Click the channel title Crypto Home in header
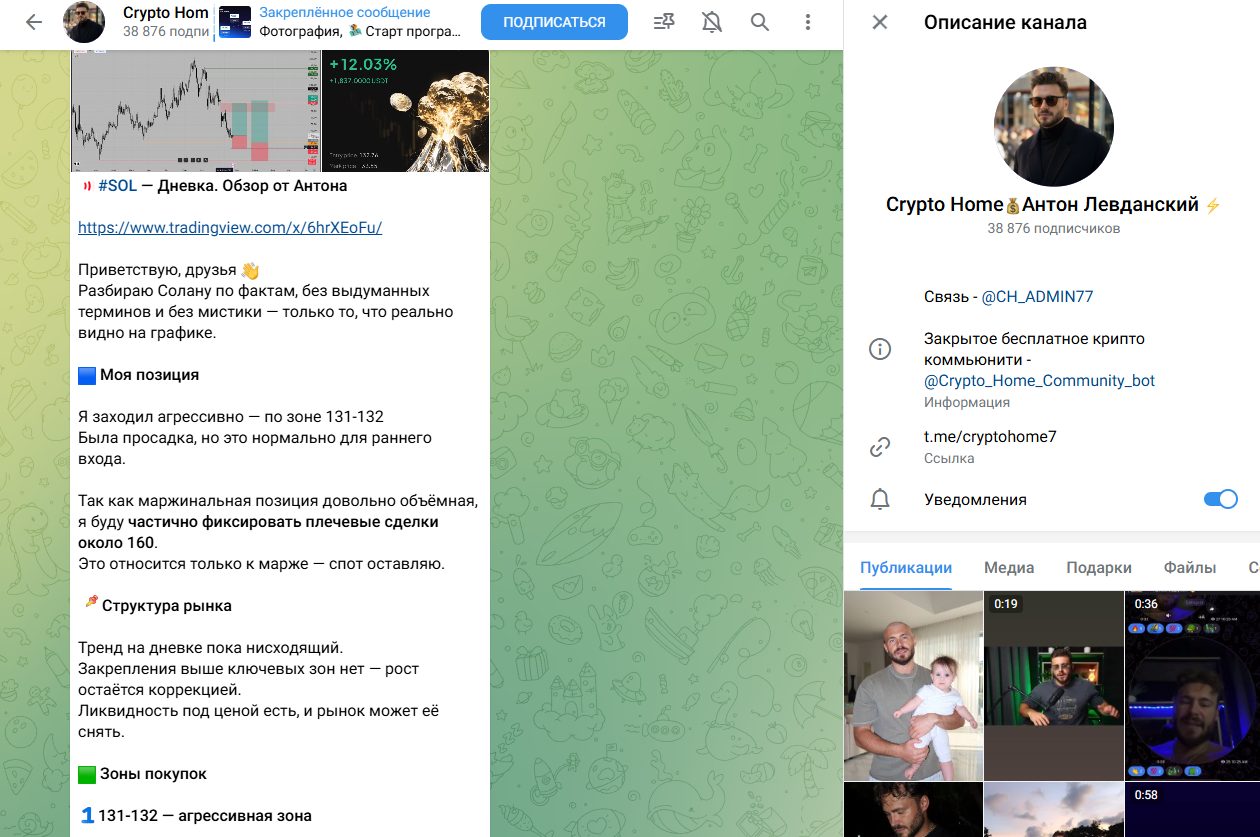The width and height of the screenshot is (1260, 837). [166, 13]
